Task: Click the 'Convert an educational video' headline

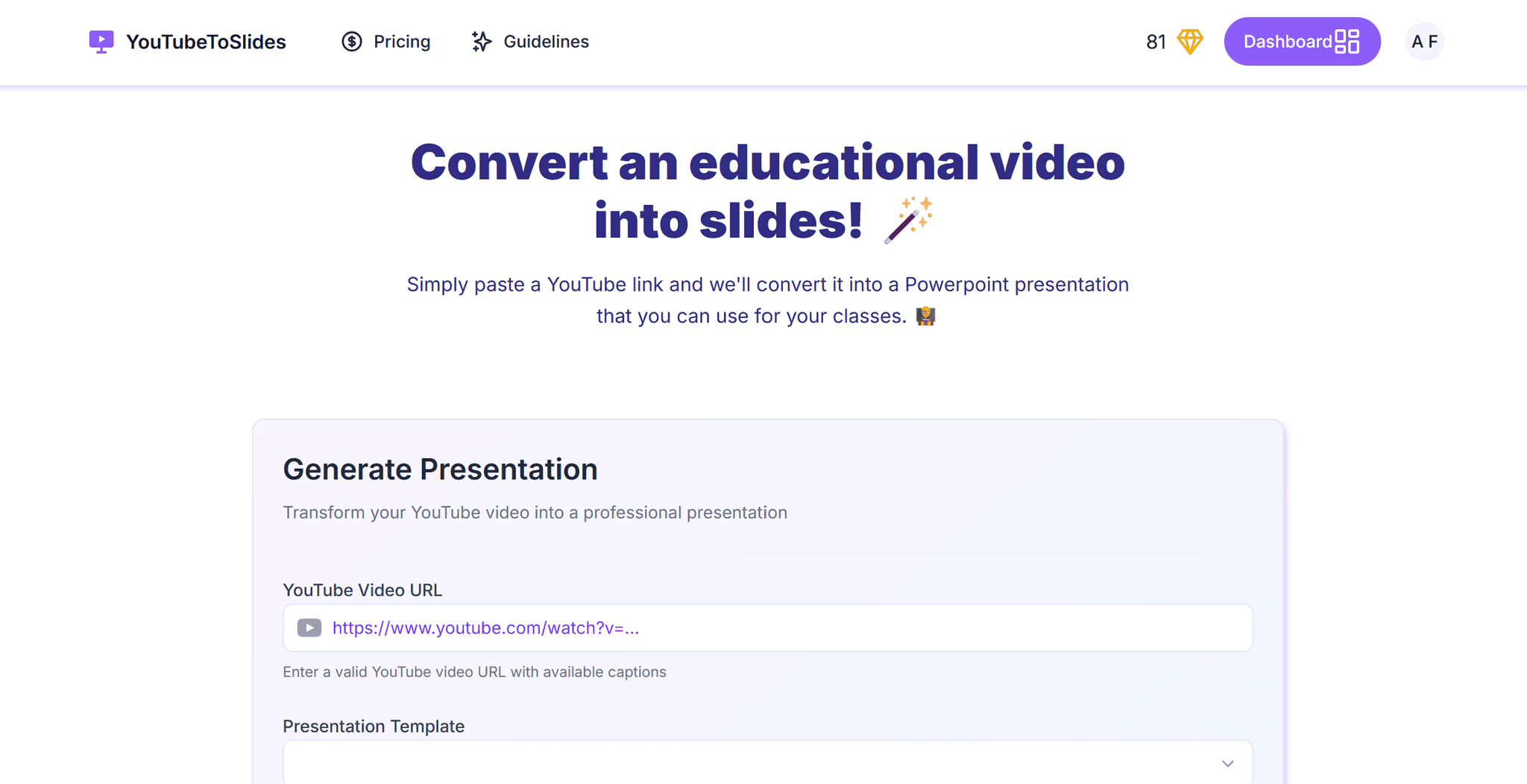Action: click(x=767, y=192)
